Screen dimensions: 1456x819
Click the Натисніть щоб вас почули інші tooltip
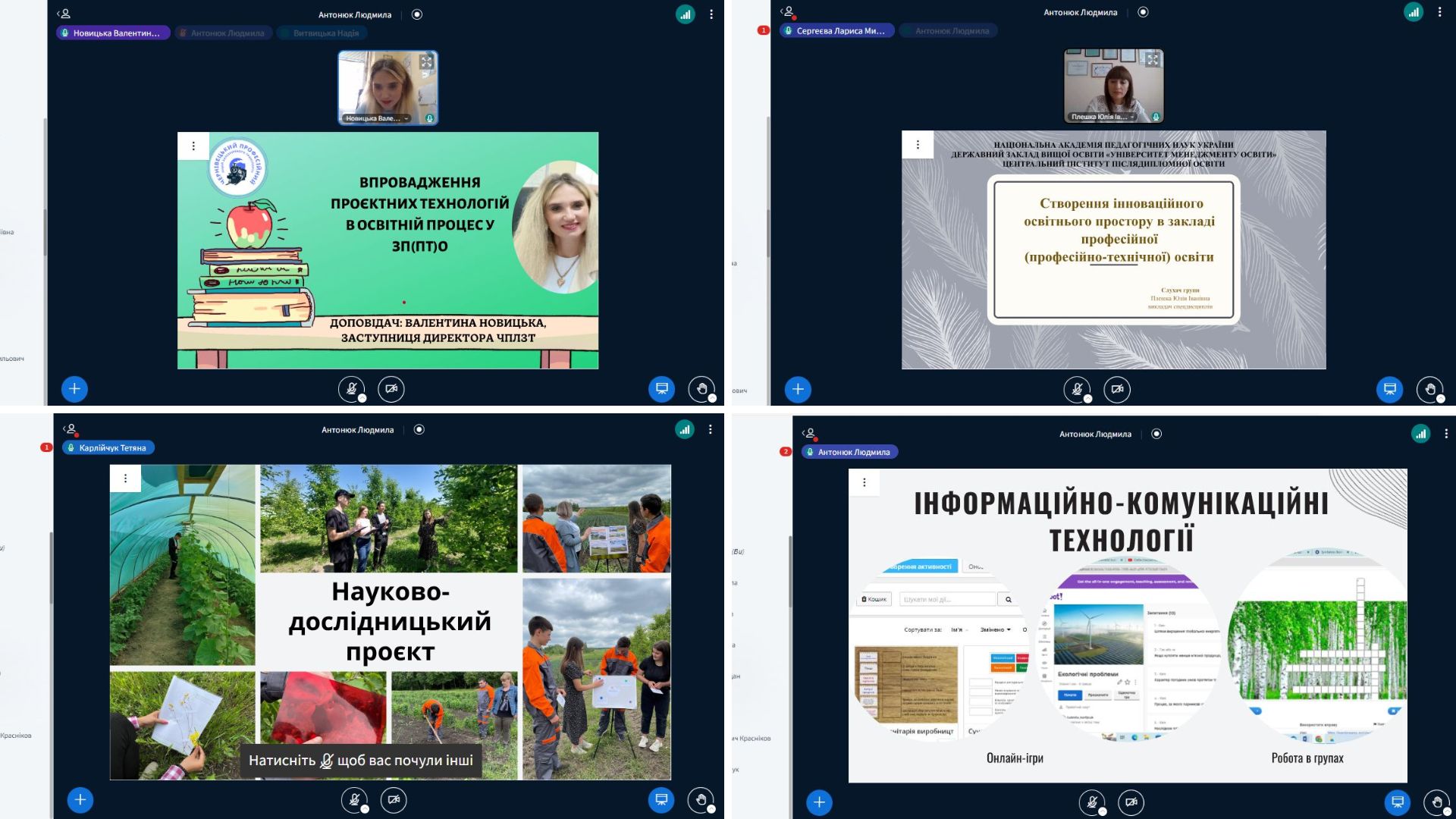click(361, 761)
